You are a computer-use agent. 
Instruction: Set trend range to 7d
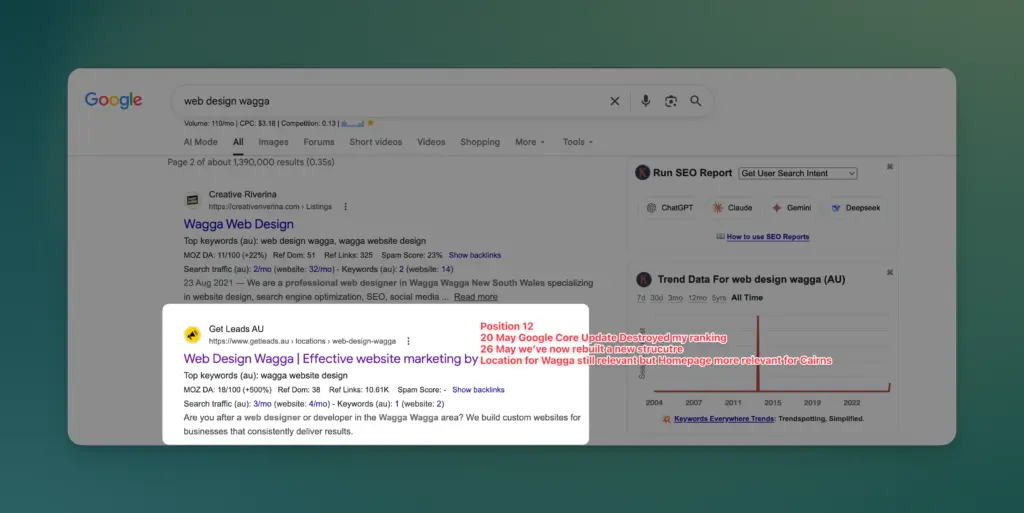click(x=641, y=298)
